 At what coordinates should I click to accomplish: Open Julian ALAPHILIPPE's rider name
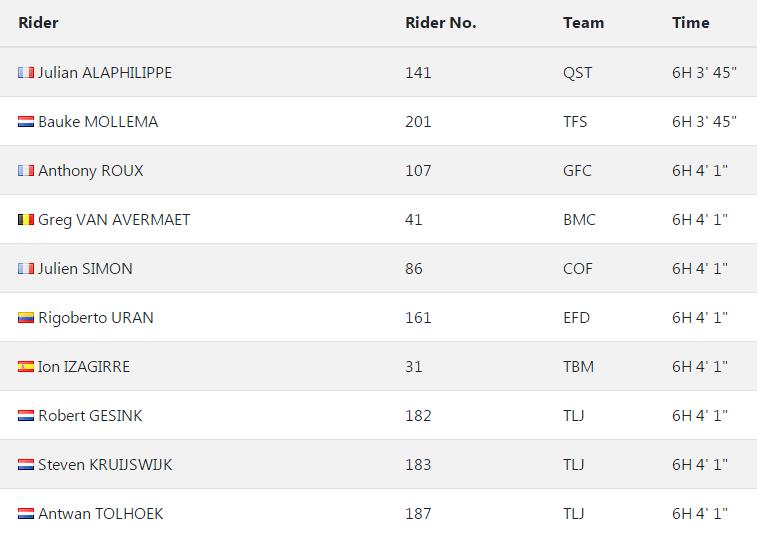[x=105, y=73]
